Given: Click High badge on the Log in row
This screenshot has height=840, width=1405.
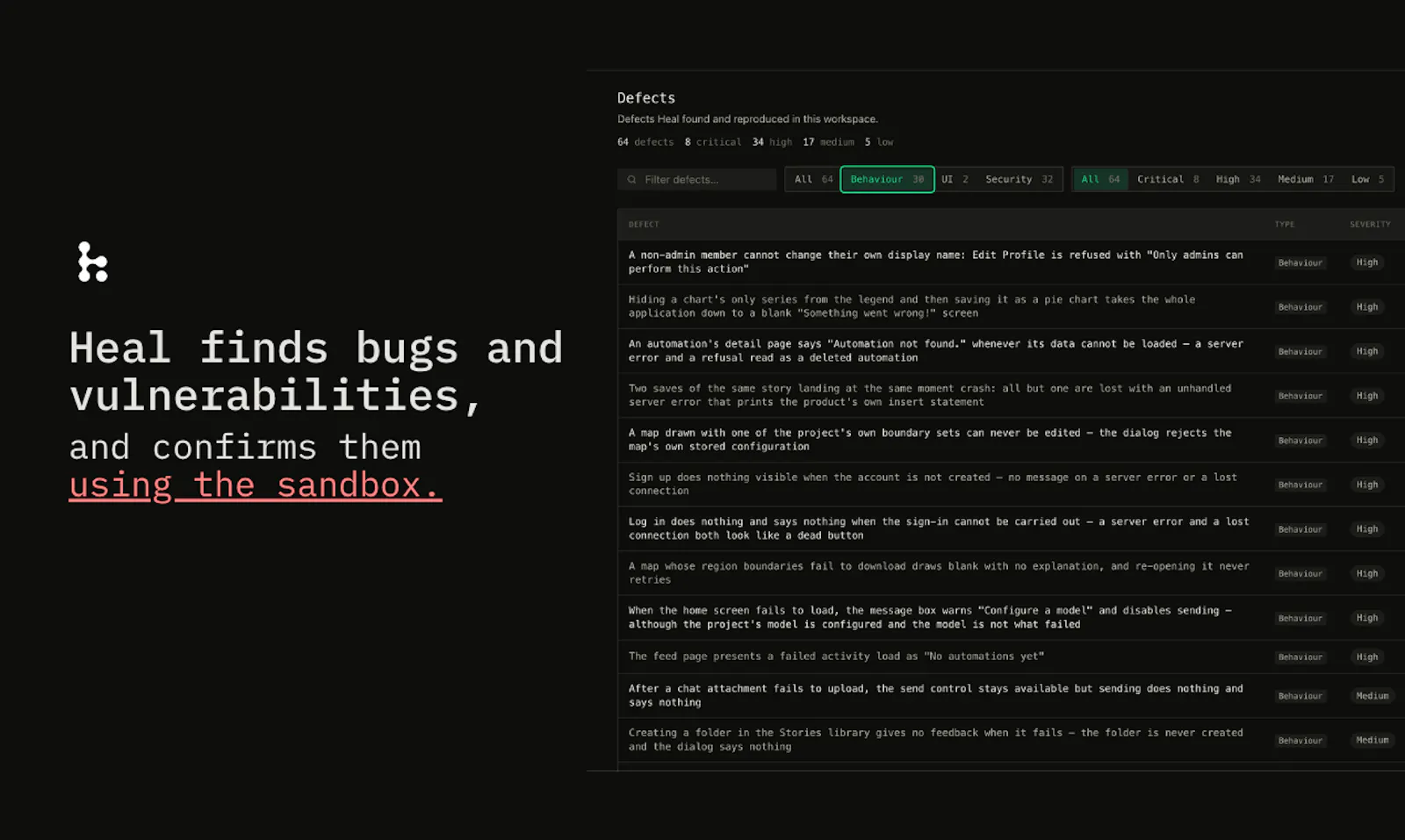Looking at the screenshot, I should point(1367,529).
